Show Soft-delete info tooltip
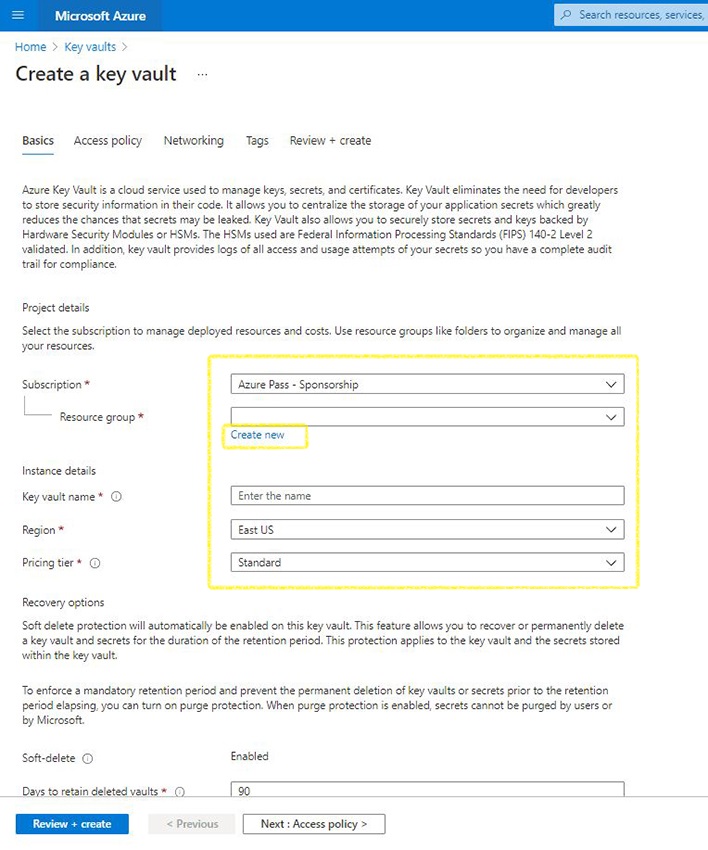Screen dimensions: 708x850 point(90,758)
